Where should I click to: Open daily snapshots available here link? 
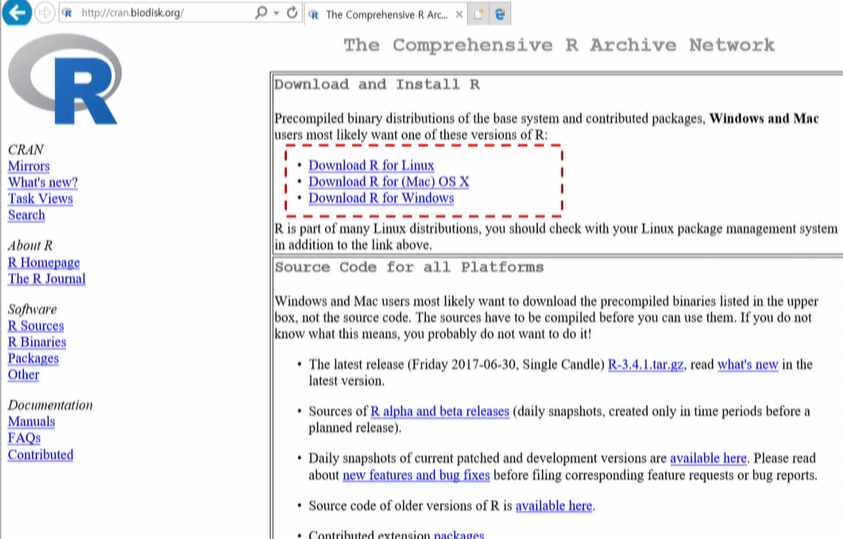click(x=708, y=458)
